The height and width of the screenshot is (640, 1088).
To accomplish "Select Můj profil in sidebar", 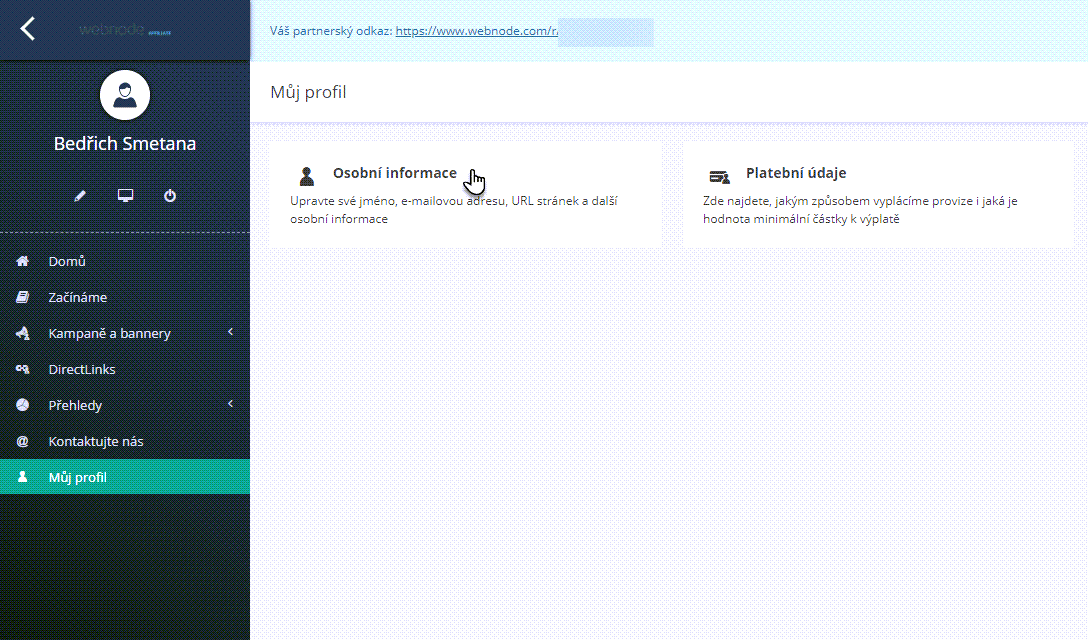I will (x=78, y=477).
